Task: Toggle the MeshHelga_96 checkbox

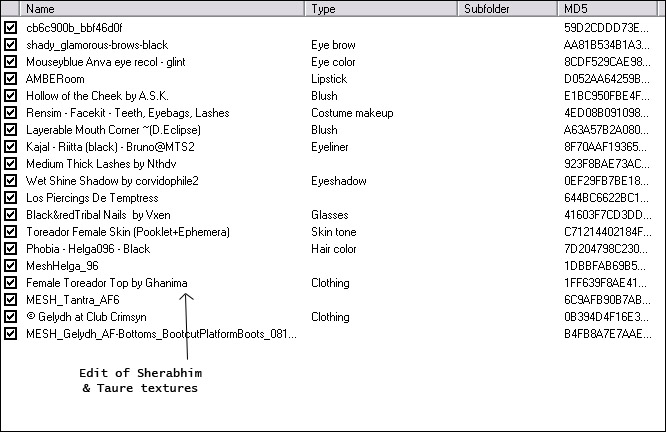Action: point(10,266)
